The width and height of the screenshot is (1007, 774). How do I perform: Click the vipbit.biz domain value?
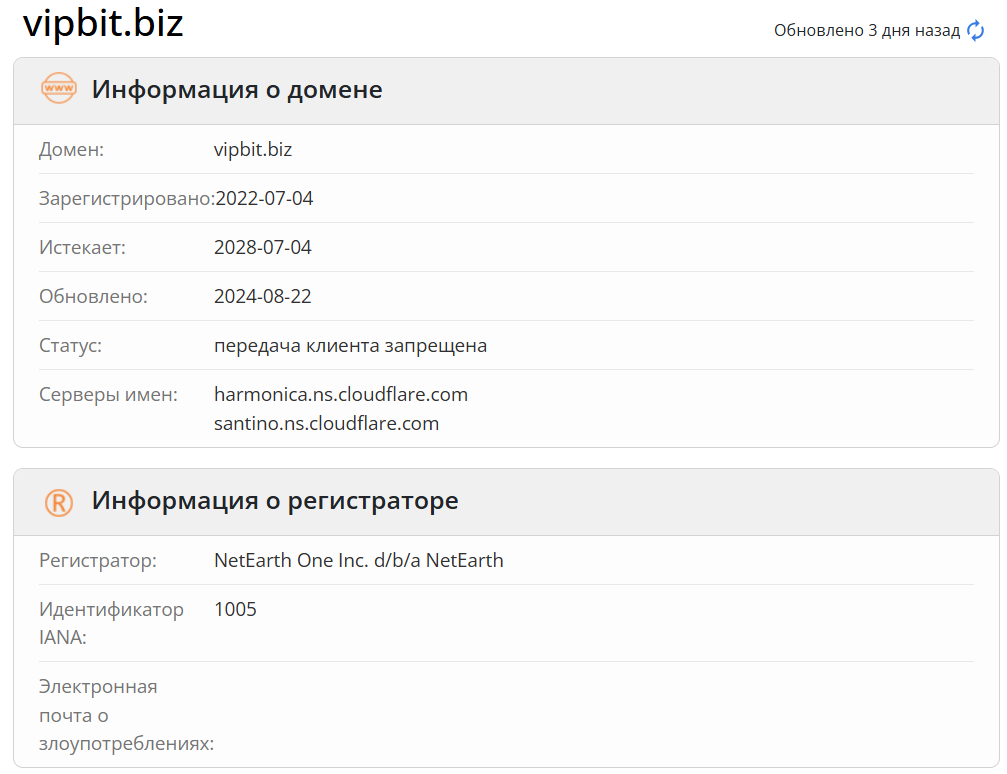click(253, 150)
